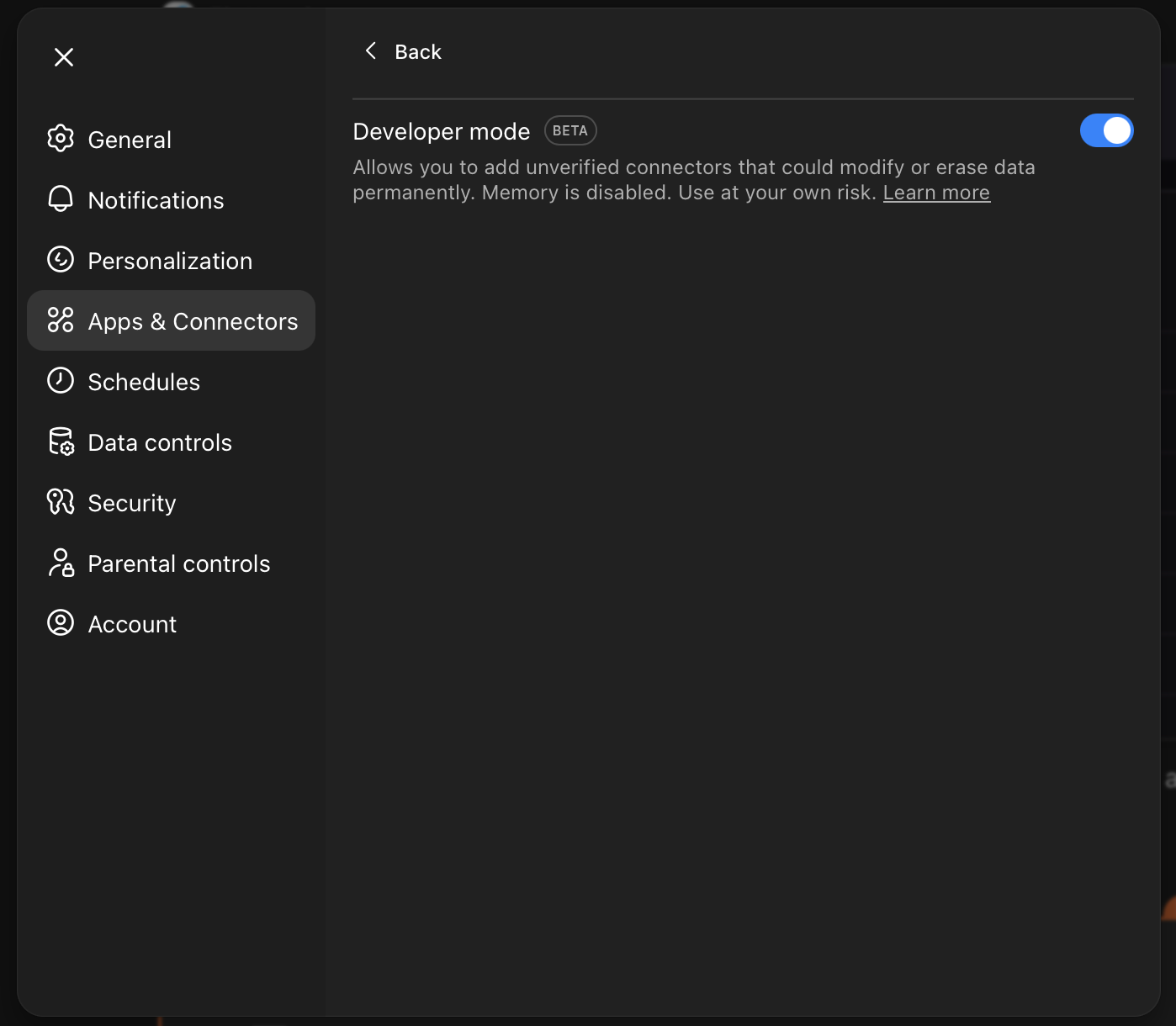Click the Parental controls person-lock icon

pyautogui.click(x=60, y=563)
